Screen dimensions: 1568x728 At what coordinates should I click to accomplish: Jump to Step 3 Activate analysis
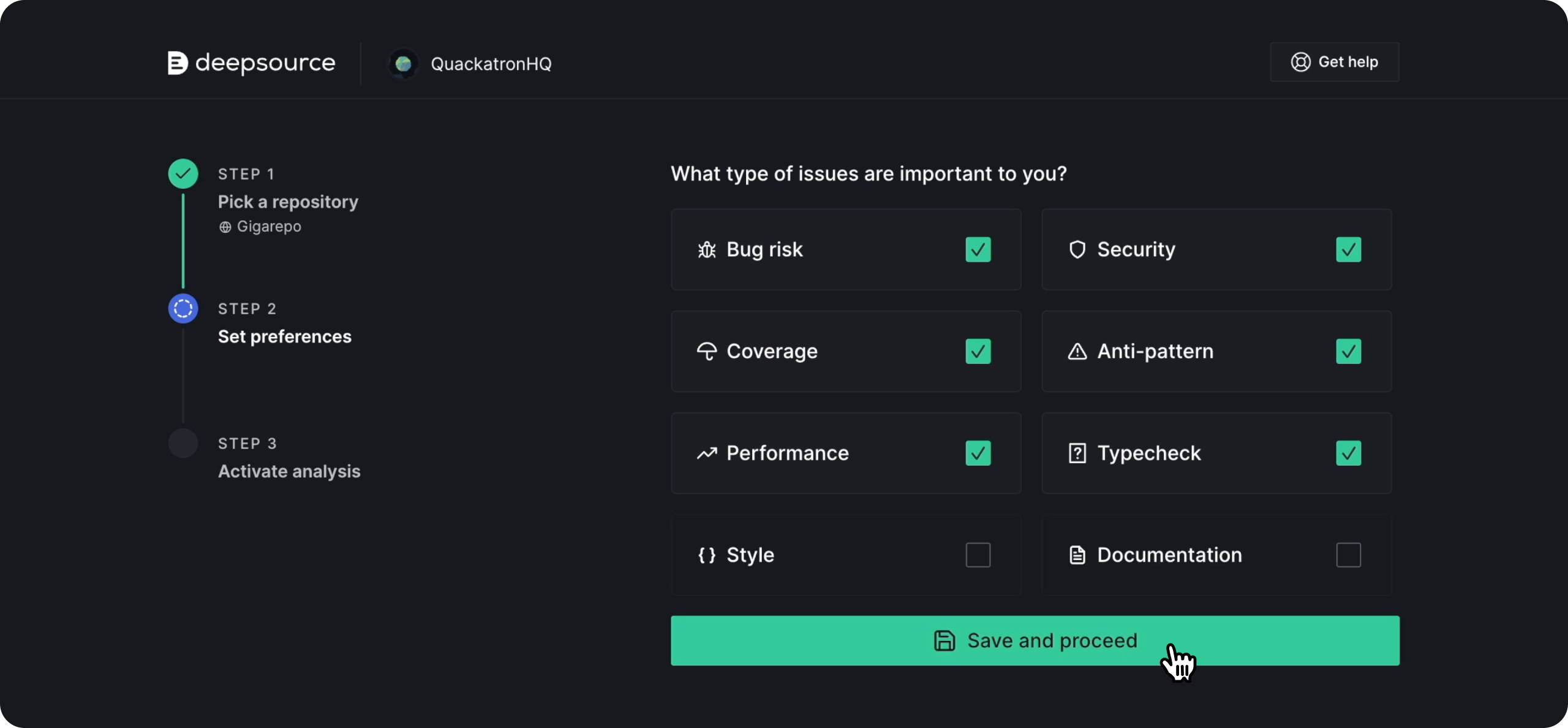tap(289, 471)
